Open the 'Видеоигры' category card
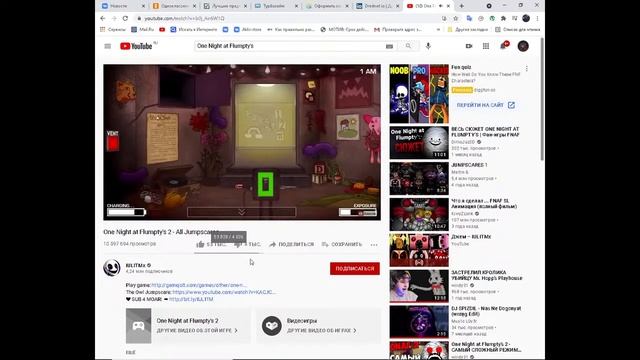 click(318, 326)
